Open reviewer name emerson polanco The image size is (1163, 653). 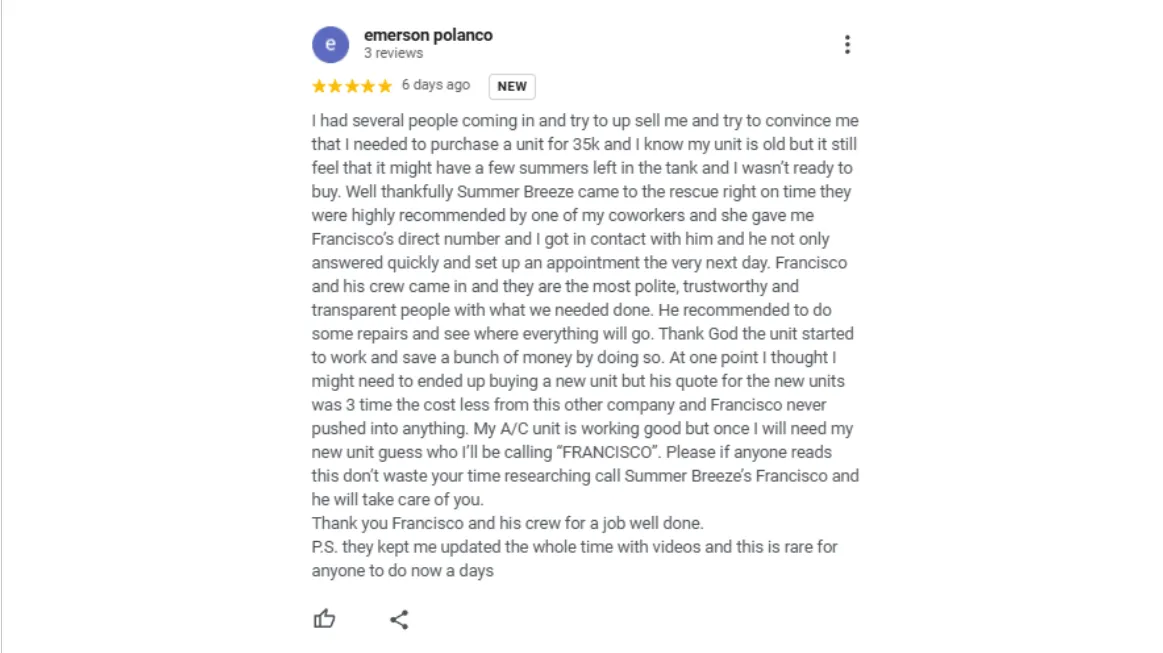point(428,35)
